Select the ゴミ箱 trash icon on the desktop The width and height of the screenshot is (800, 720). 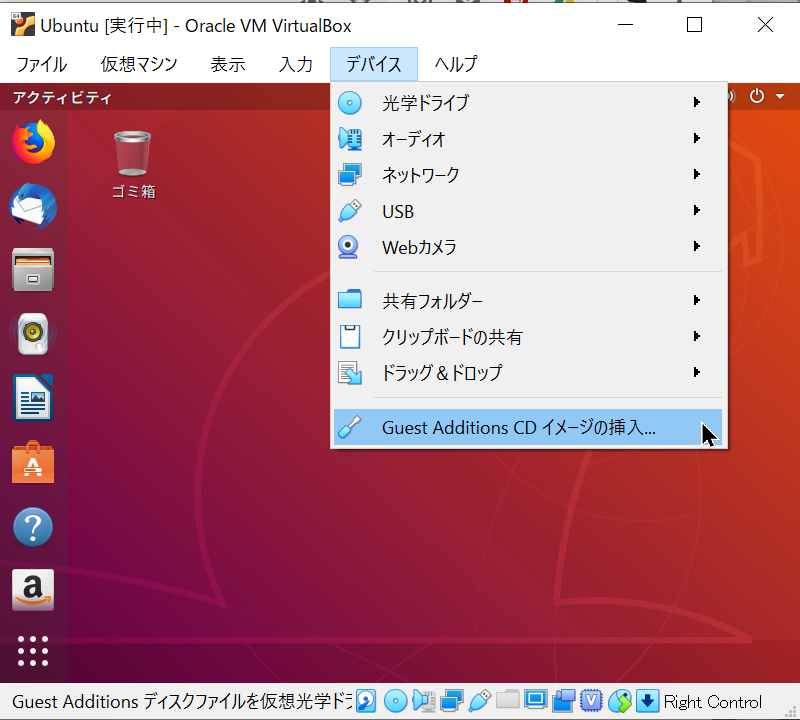[x=133, y=164]
